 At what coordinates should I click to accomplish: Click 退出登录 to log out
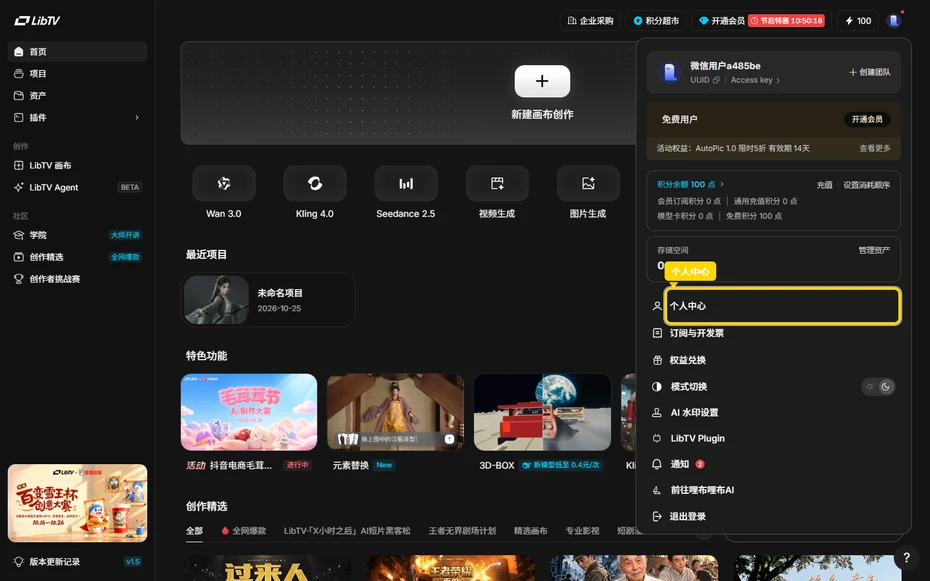pos(773,516)
